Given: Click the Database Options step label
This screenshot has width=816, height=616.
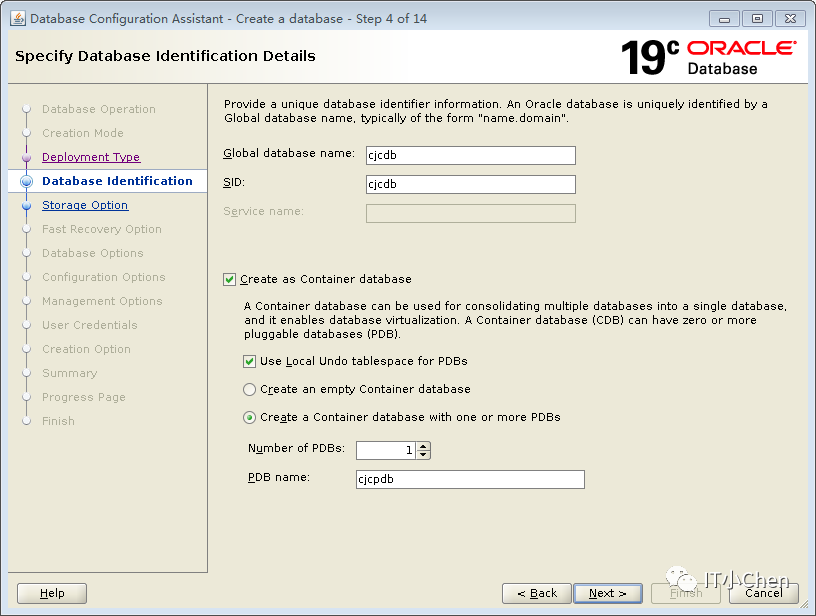Looking at the screenshot, I should coord(93,253).
